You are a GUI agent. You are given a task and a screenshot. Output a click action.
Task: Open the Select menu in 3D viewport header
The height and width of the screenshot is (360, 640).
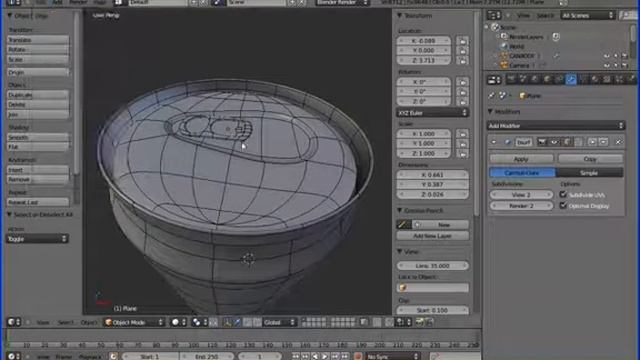coord(65,322)
